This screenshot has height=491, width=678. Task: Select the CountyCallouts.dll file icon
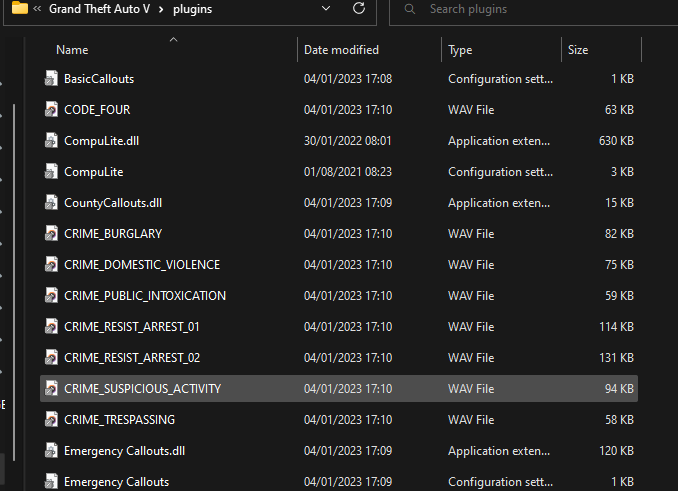[x=52, y=203]
